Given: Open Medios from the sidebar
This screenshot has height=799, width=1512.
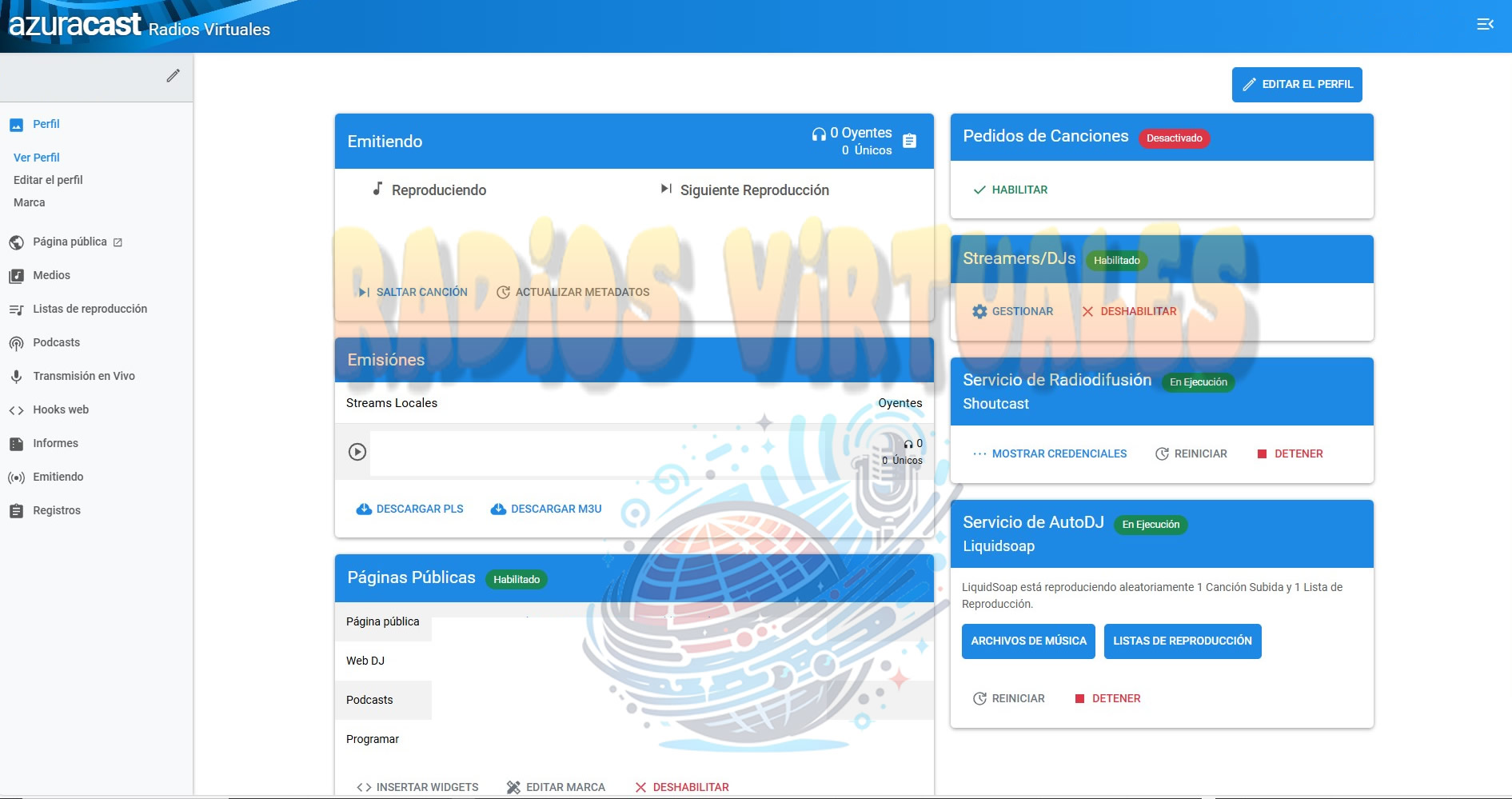Looking at the screenshot, I should tap(51, 275).
